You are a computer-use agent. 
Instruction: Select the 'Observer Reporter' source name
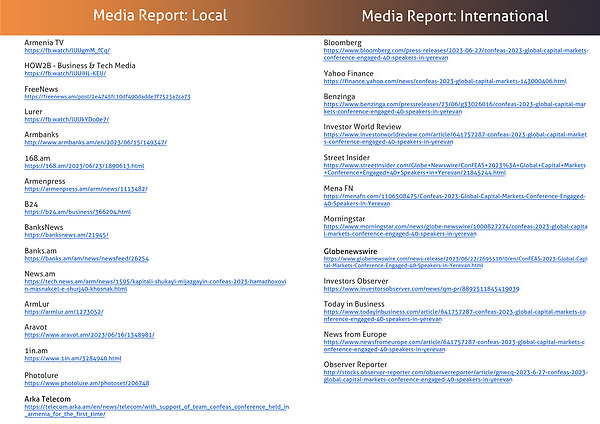pyautogui.click(x=355, y=365)
